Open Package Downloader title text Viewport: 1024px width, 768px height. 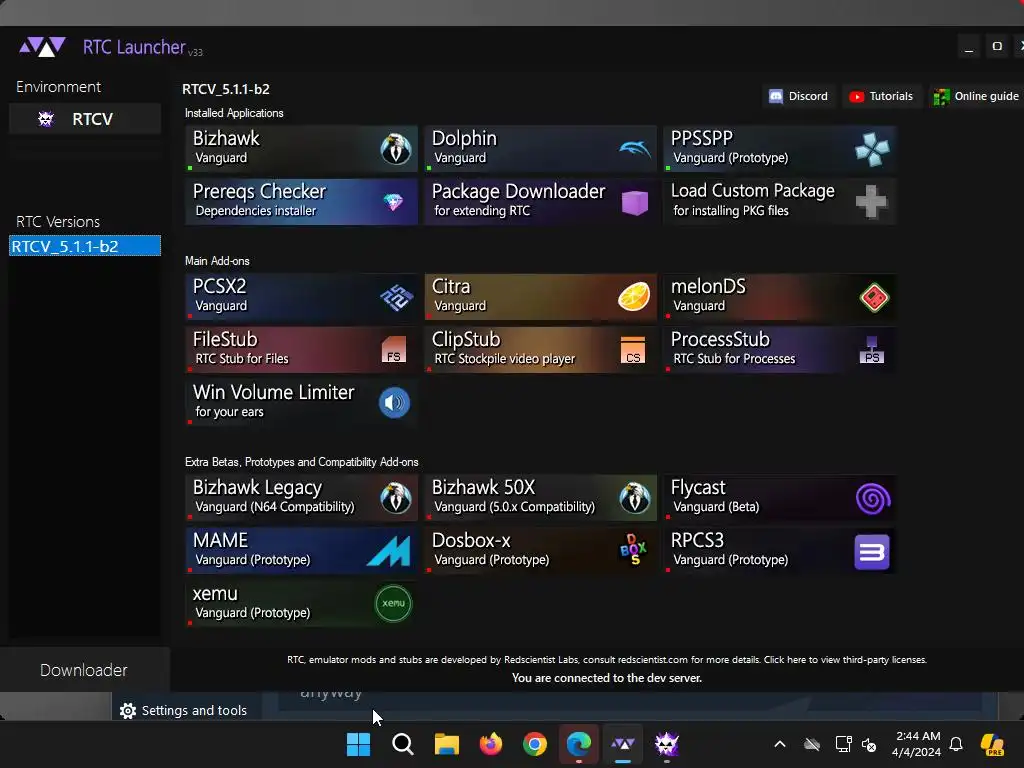click(519, 191)
